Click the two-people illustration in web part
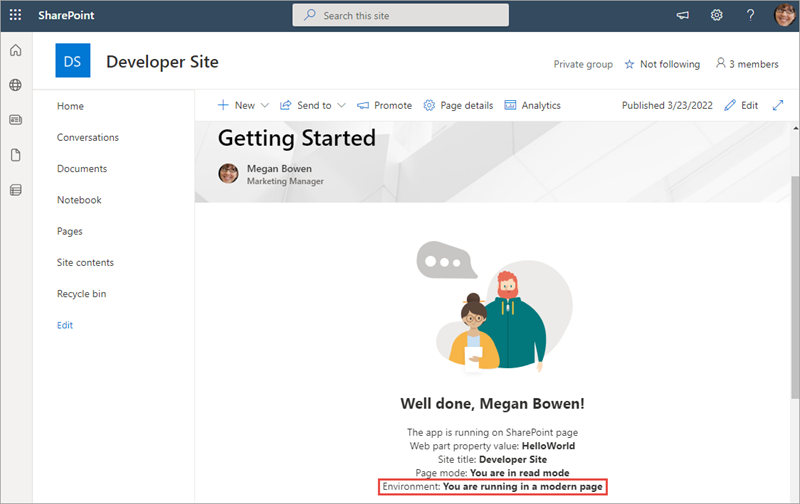The height and width of the screenshot is (504, 800). 494,308
